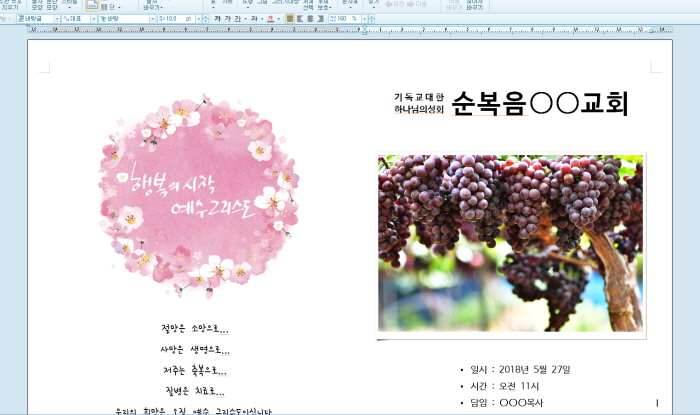
Task: Click the line 일시 : 2018년 5월 27일
Action: [x=520, y=369]
